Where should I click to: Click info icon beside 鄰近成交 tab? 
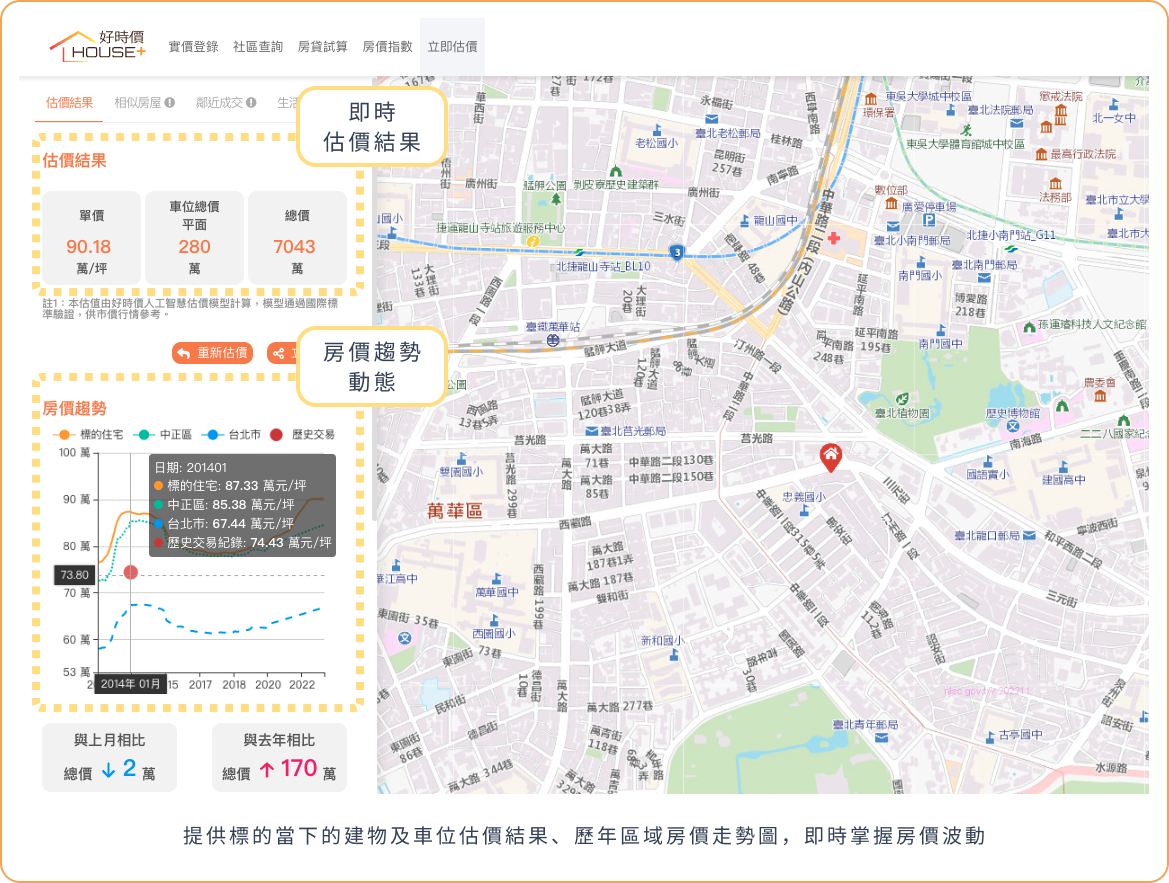tap(251, 102)
